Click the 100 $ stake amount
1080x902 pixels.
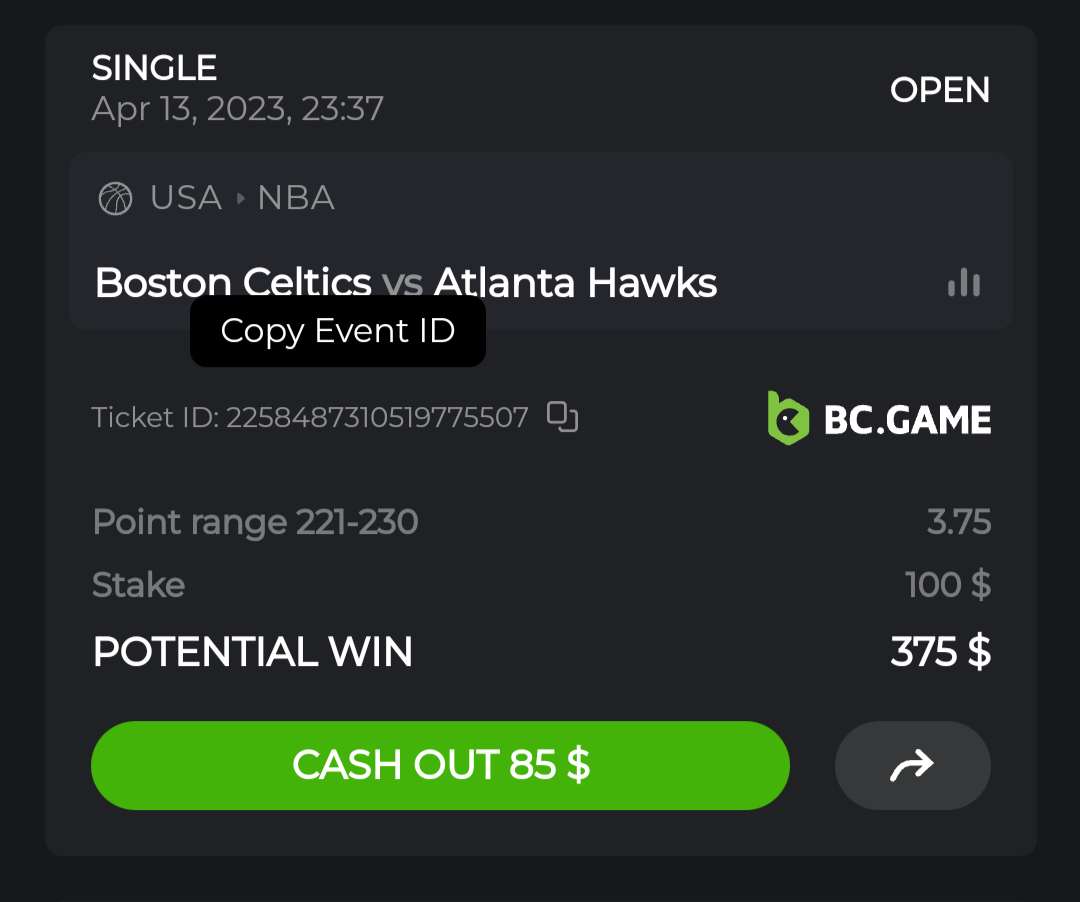[947, 585]
